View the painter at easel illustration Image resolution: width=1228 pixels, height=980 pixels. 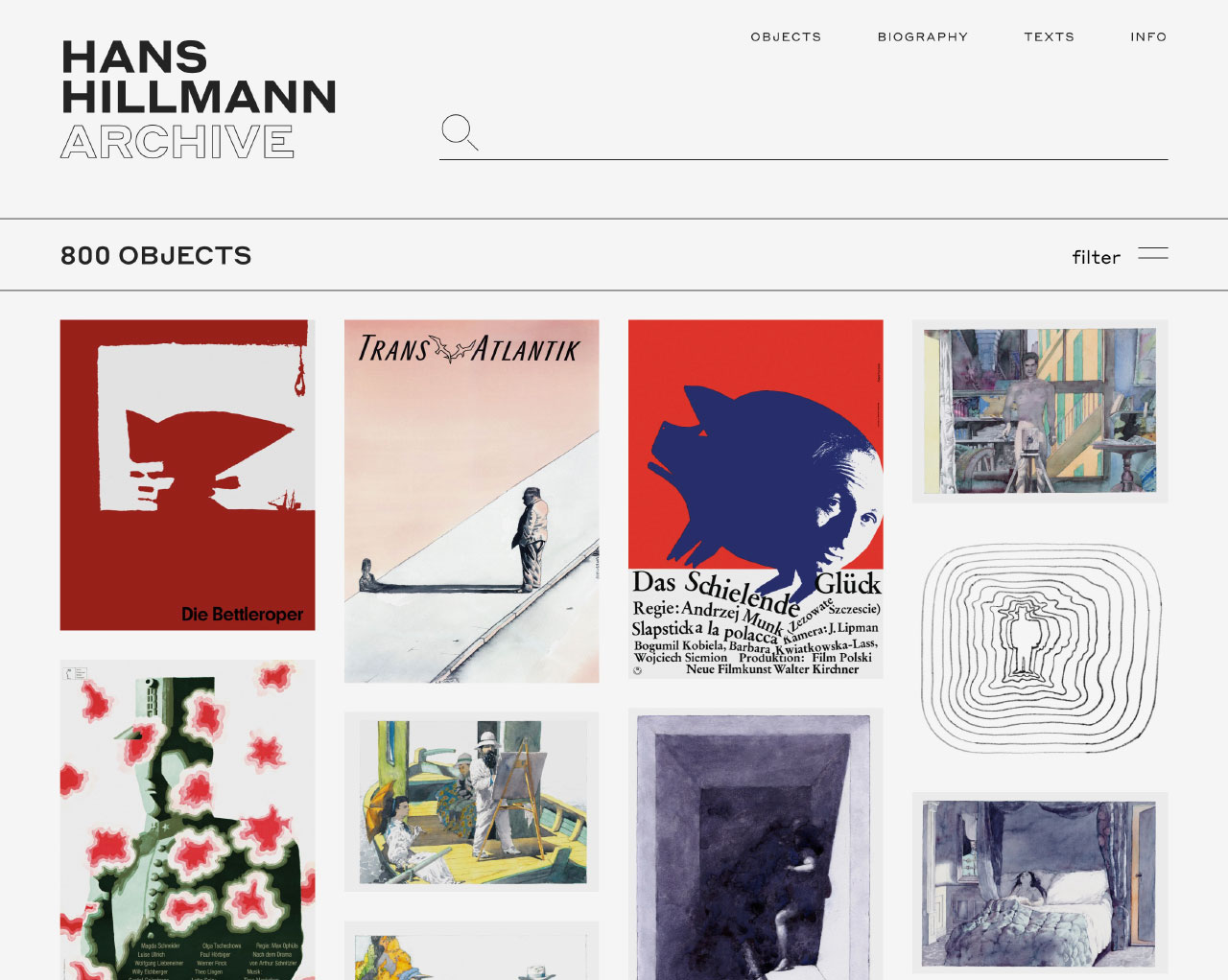coord(471,802)
